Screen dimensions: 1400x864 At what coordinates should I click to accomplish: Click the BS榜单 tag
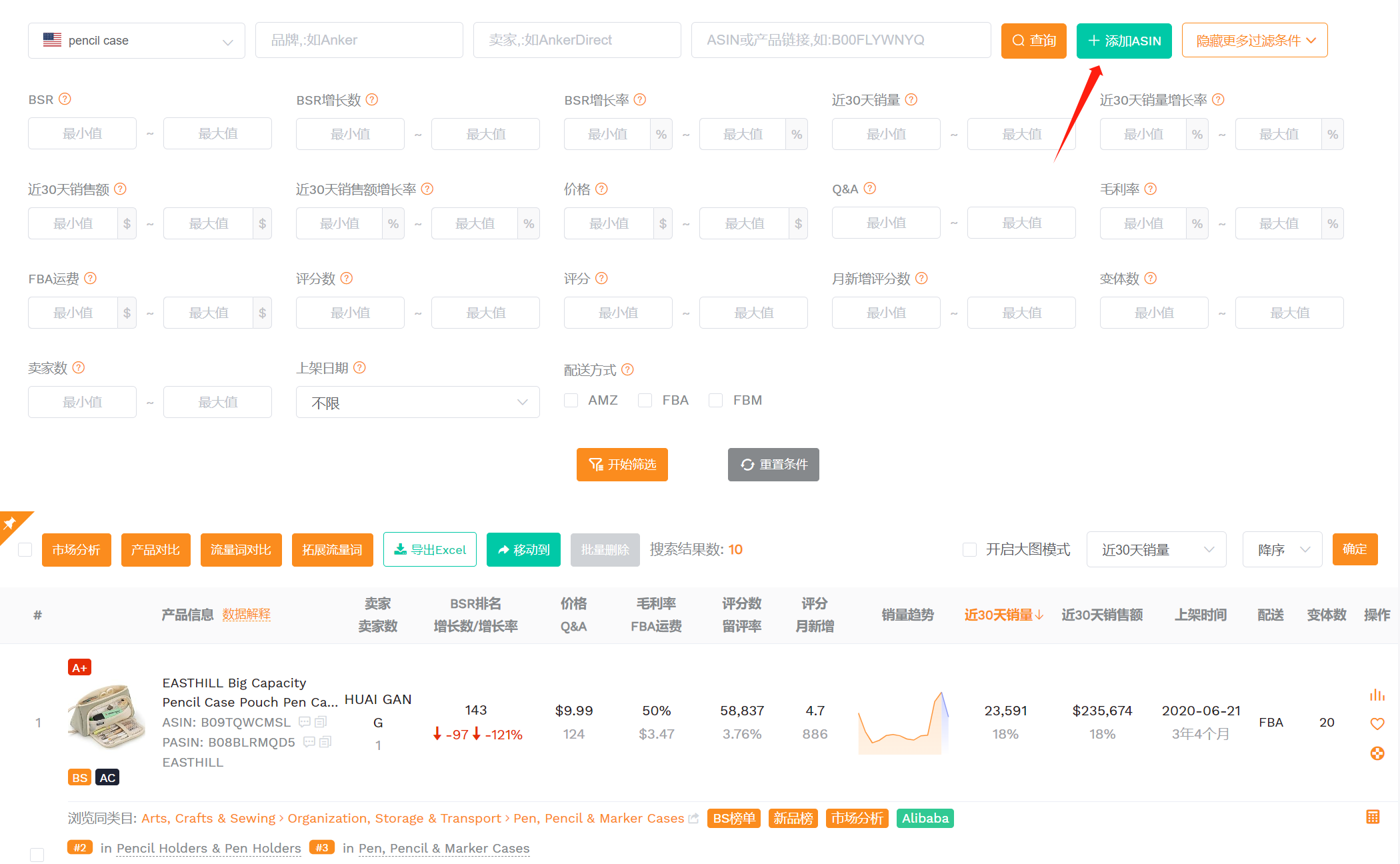[734, 818]
